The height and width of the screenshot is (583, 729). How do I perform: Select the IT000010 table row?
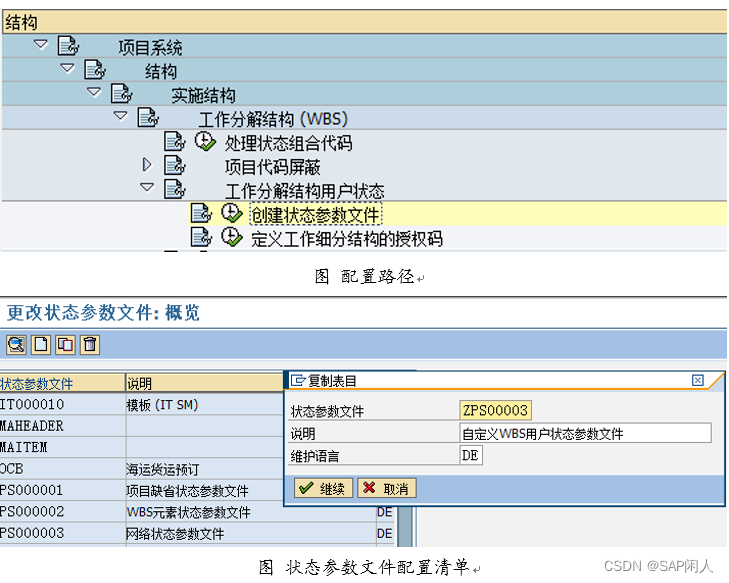coord(142,404)
